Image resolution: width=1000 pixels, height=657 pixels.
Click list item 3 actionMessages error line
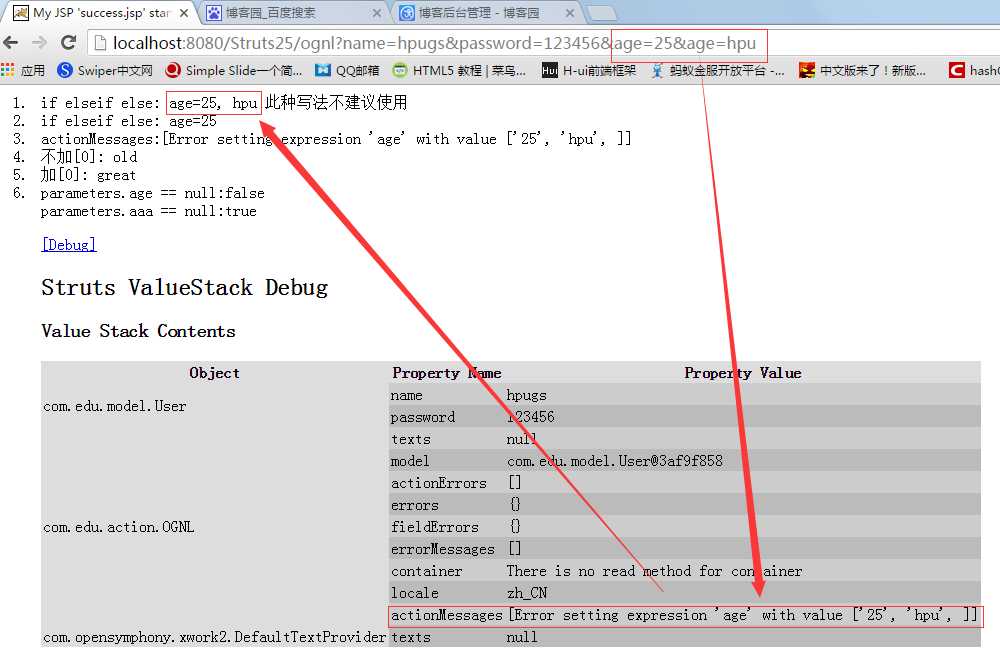pyautogui.click(x=336, y=139)
